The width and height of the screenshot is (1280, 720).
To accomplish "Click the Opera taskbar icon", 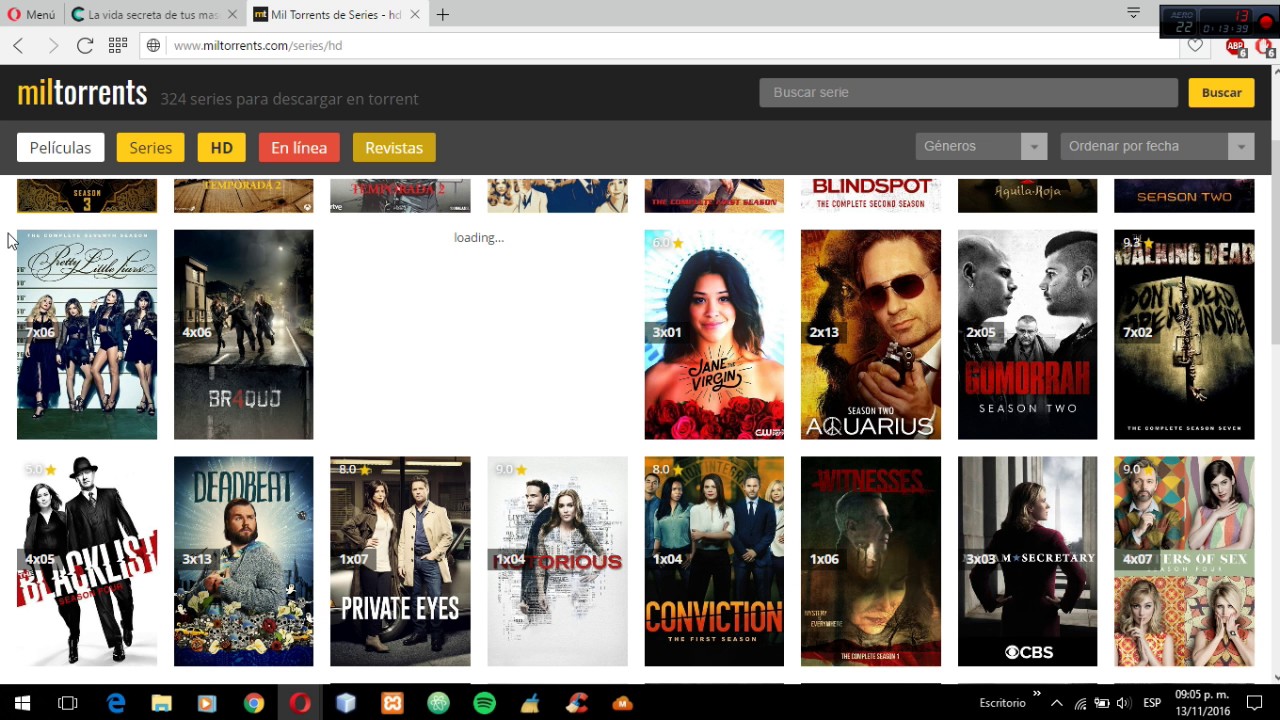I will [x=299, y=703].
